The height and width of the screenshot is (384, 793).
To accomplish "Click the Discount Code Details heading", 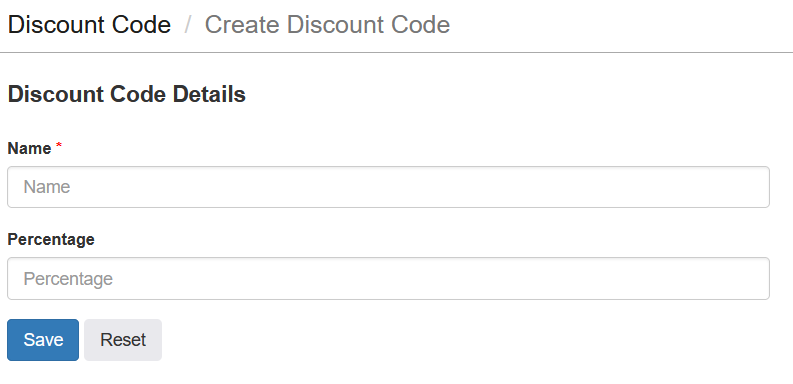I will coord(126,94).
